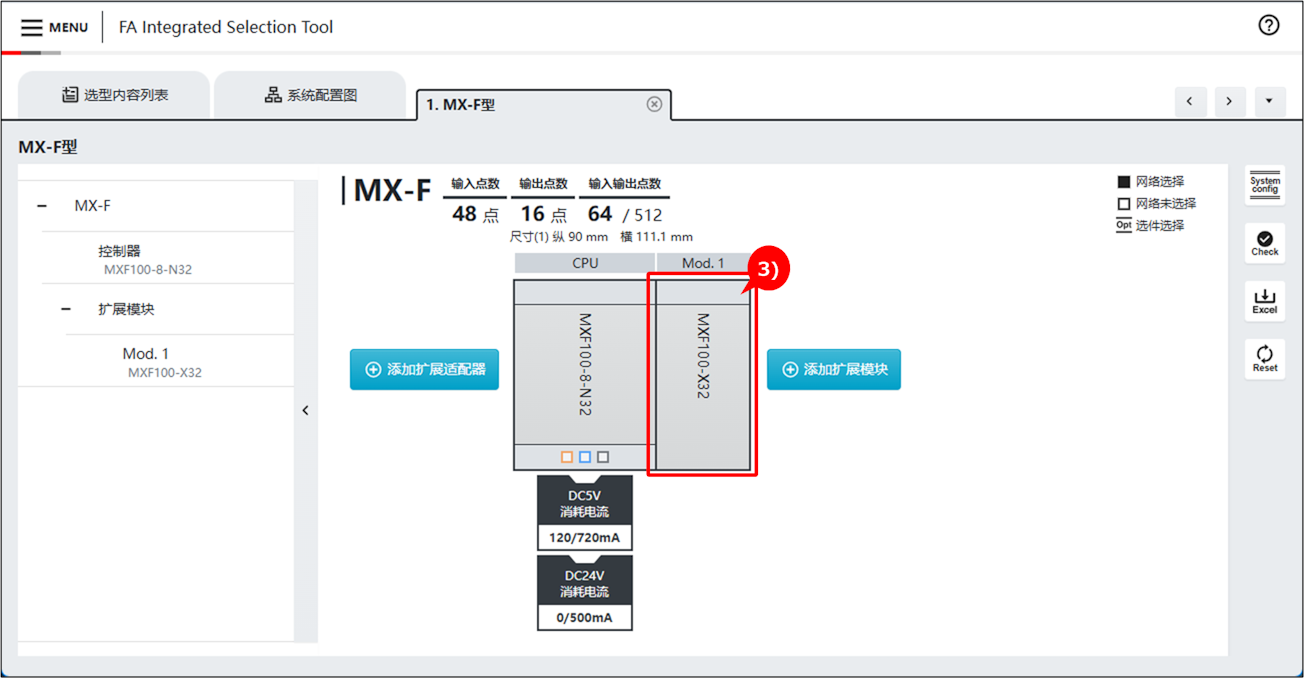This screenshot has height=678, width=1304.
Task: Click 添加扩展模块 button
Action: 834,369
